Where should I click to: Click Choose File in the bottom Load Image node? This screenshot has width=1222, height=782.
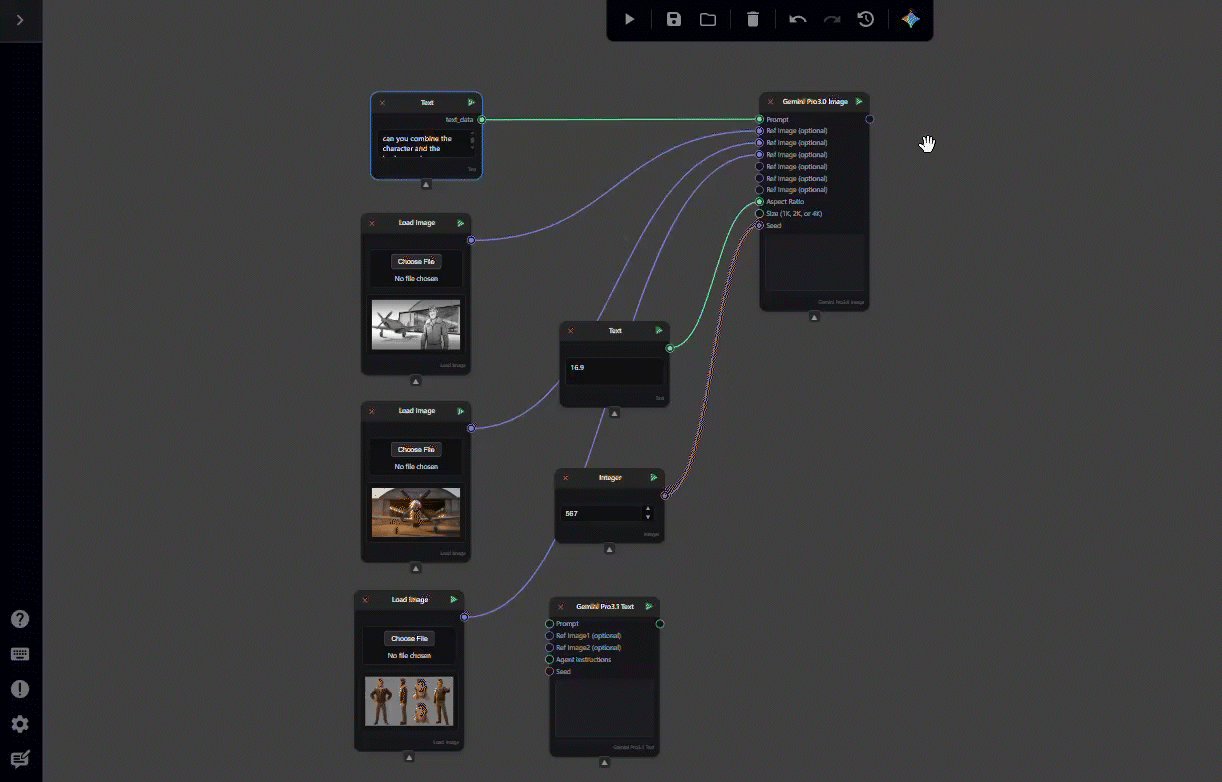point(409,638)
